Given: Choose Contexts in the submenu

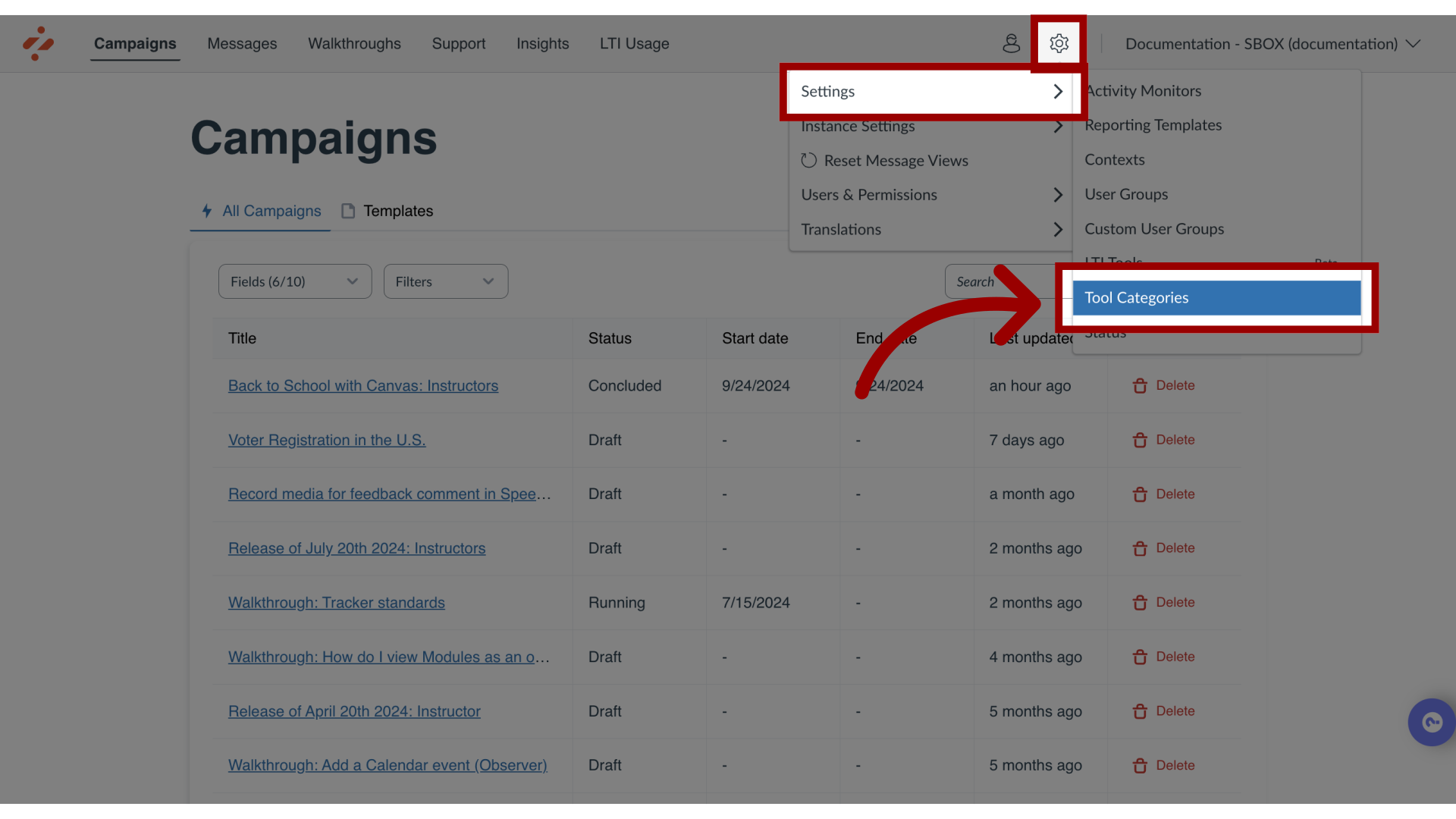Looking at the screenshot, I should coord(1216,160).
